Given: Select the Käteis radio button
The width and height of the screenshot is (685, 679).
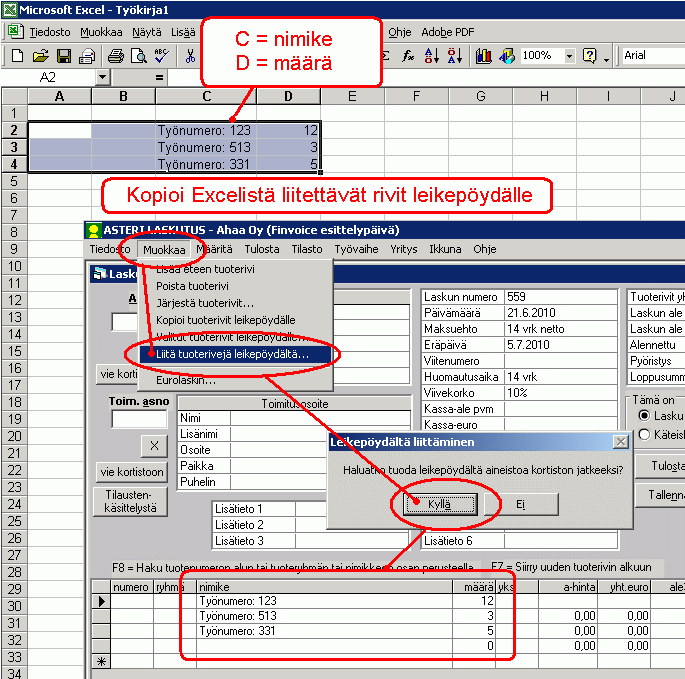Looking at the screenshot, I should coord(645,434).
